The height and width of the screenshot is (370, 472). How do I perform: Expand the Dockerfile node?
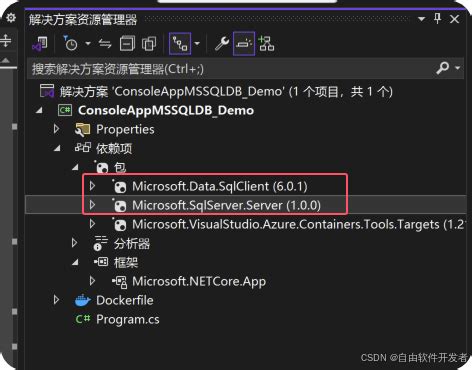(56, 300)
